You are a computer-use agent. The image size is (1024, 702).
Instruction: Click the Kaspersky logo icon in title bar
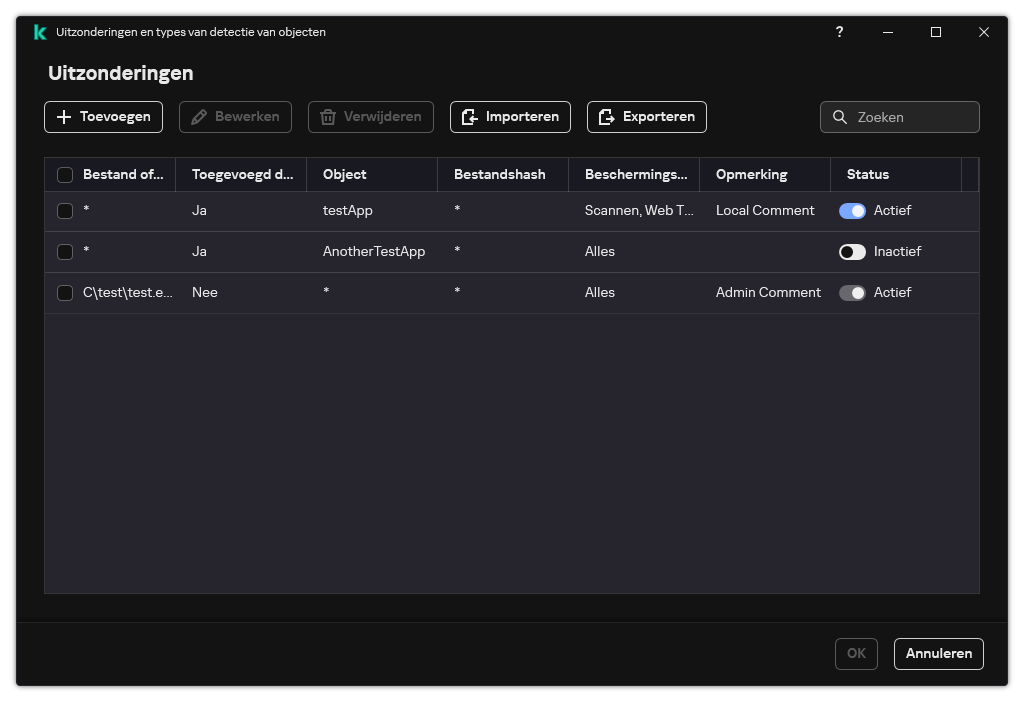[x=40, y=32]
